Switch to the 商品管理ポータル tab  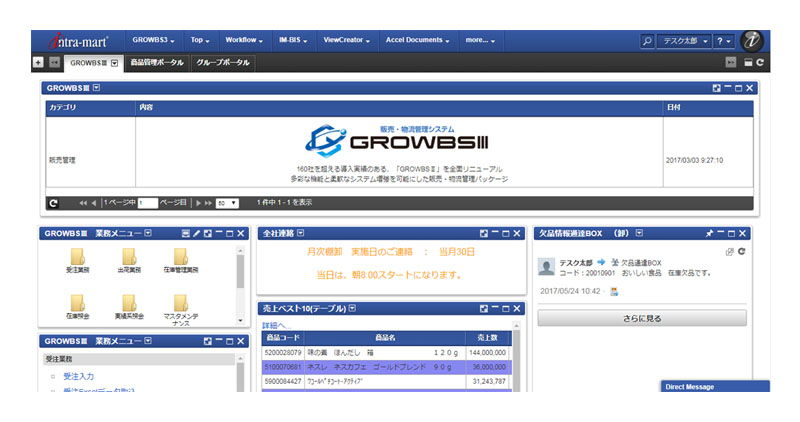157,63
